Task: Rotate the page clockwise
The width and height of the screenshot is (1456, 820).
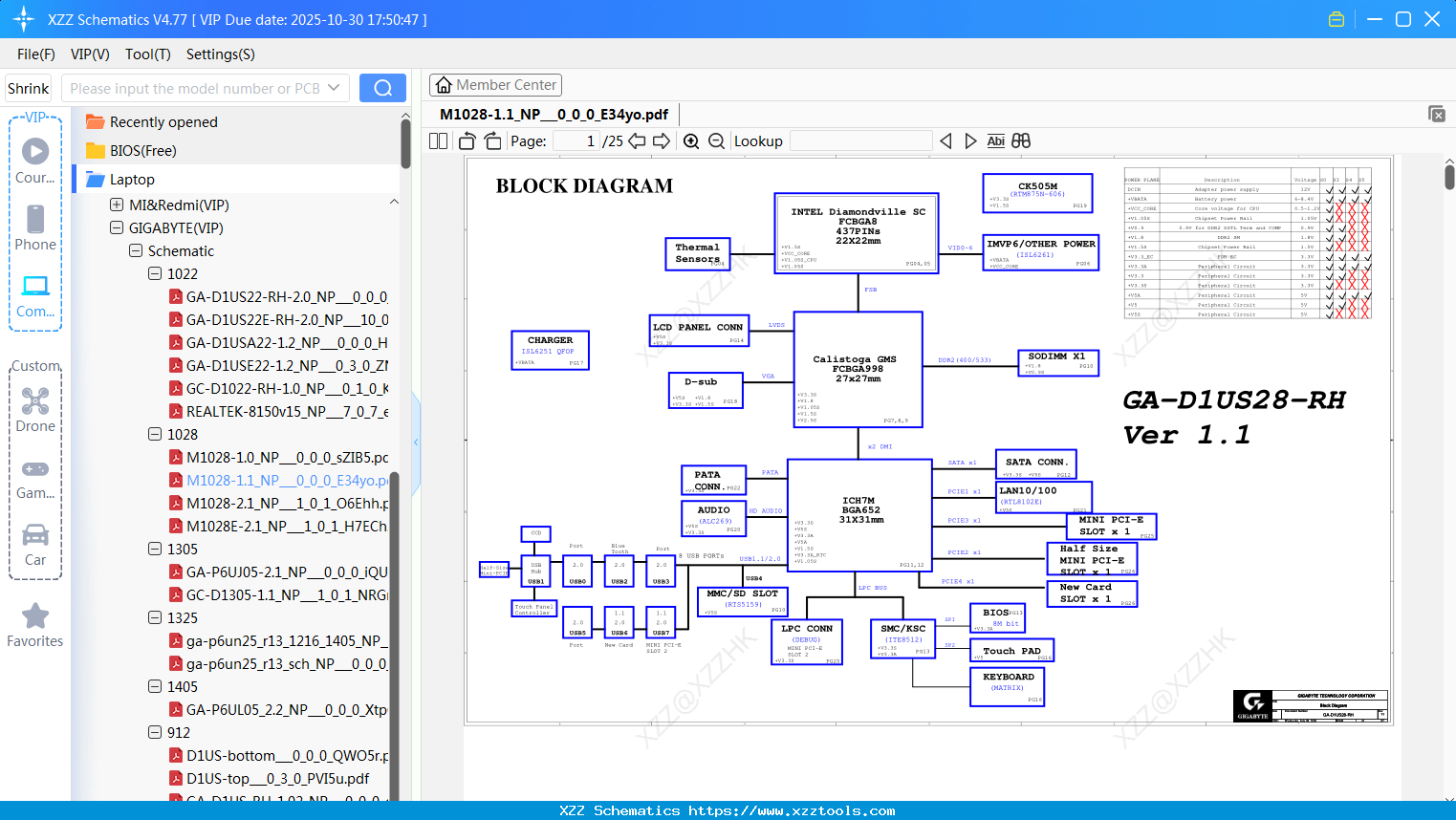Action: [492, 140]
